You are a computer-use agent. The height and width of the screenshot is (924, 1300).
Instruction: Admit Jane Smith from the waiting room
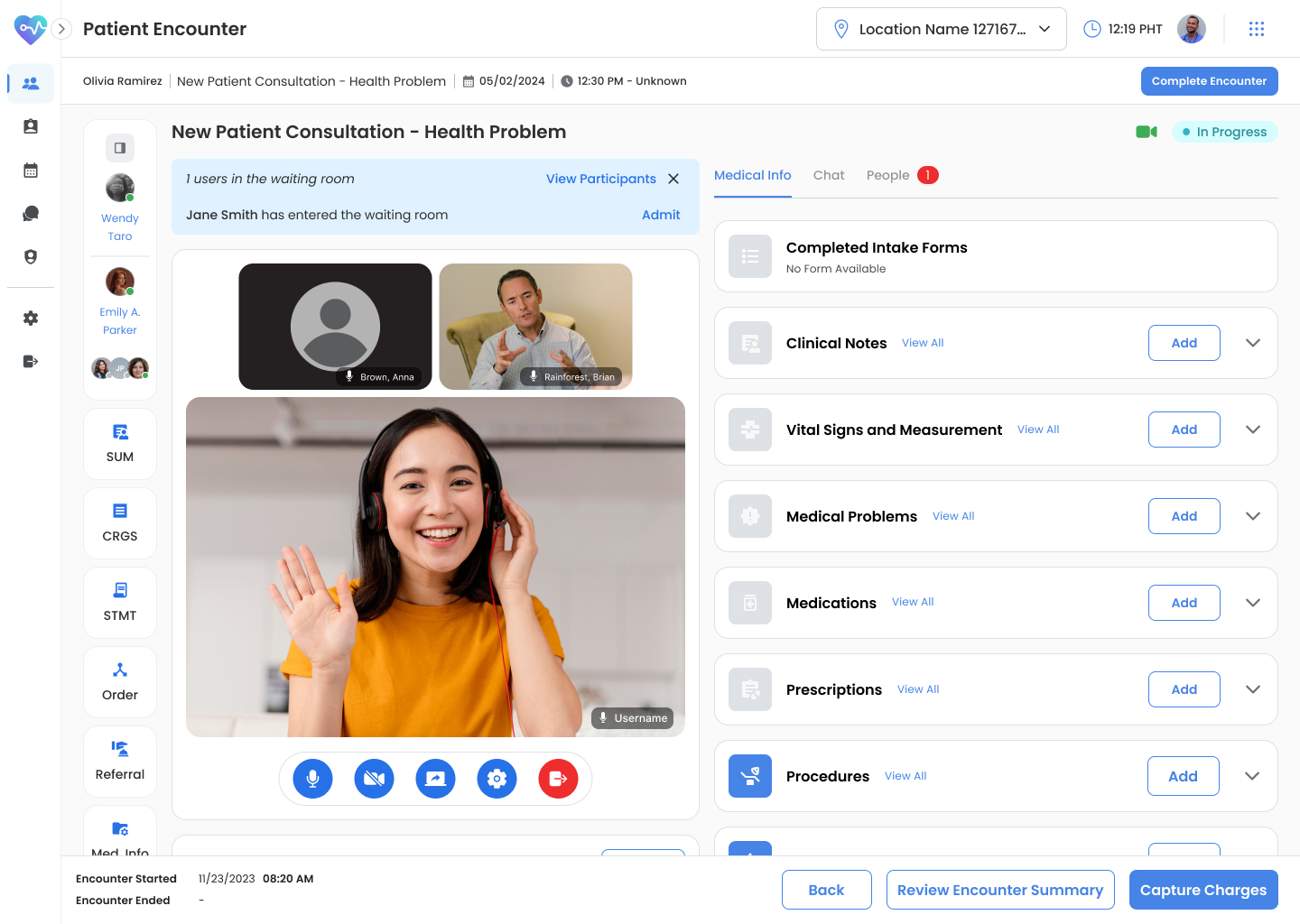[661, 215]
